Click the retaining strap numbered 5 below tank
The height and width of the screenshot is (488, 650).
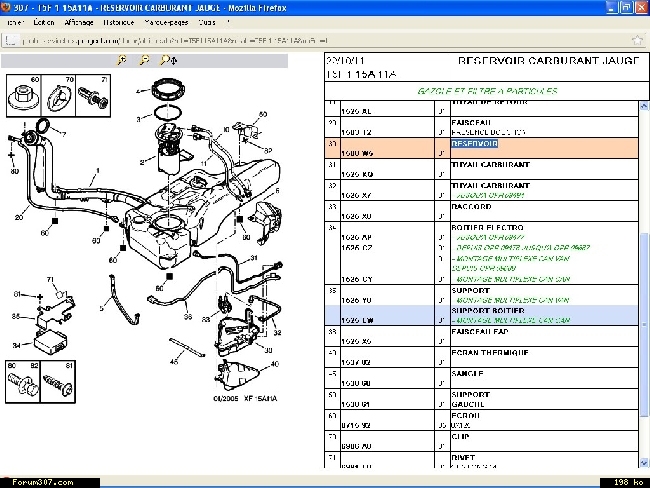pyautogui.click(x=123, y=299)
